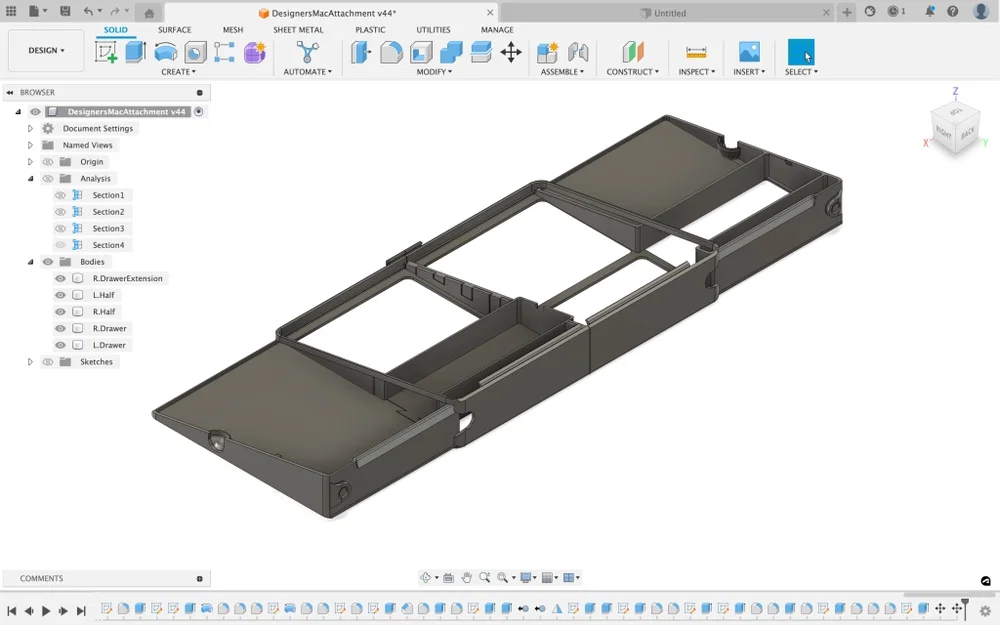Viewport: 1000px width, 625px height.
Task: Switch to the MESH tab
Action: (x=233, y=30)
